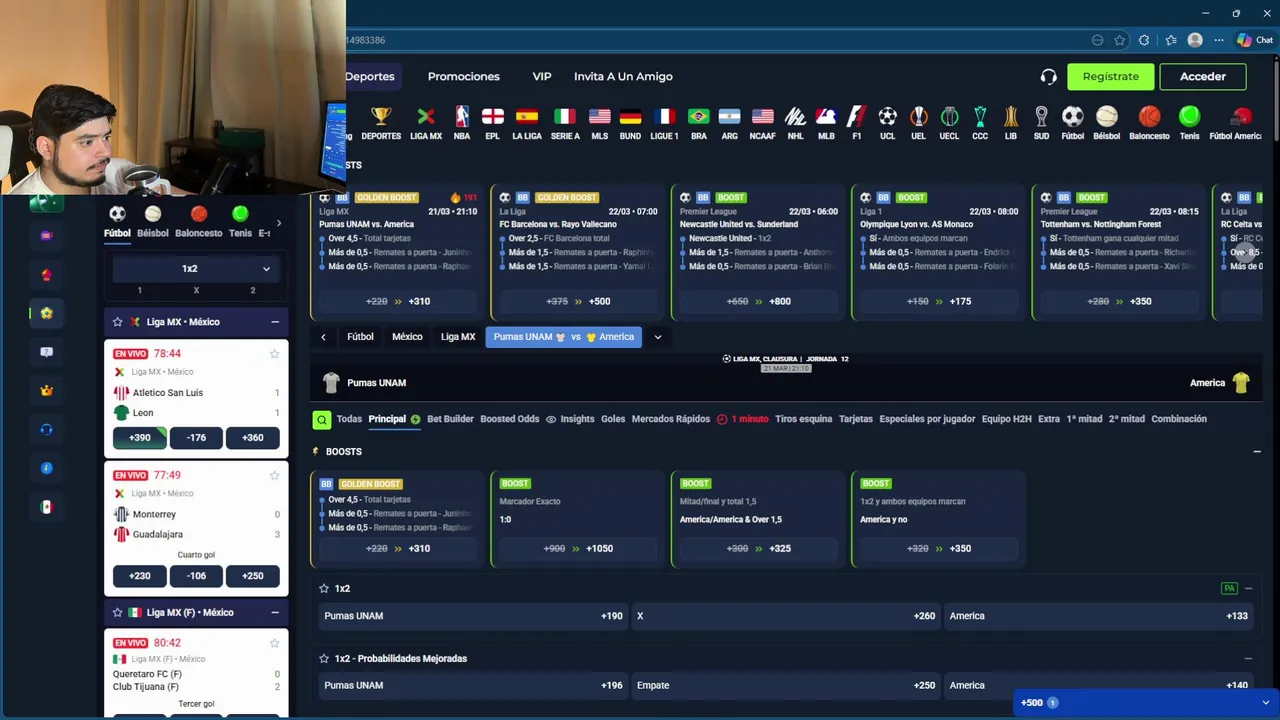Select Empate odds +250
Viewport: 1280px width, 720px height.
[x=786, y=685]
